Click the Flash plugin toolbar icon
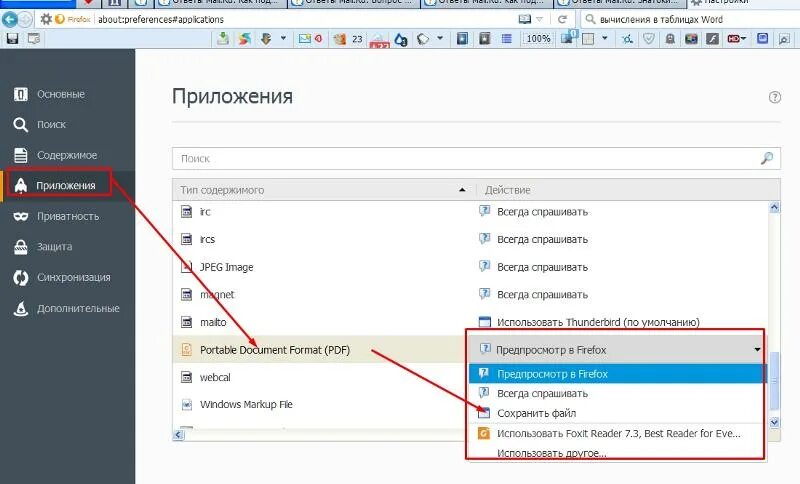The image size is (800, 484). pos(712,39)
